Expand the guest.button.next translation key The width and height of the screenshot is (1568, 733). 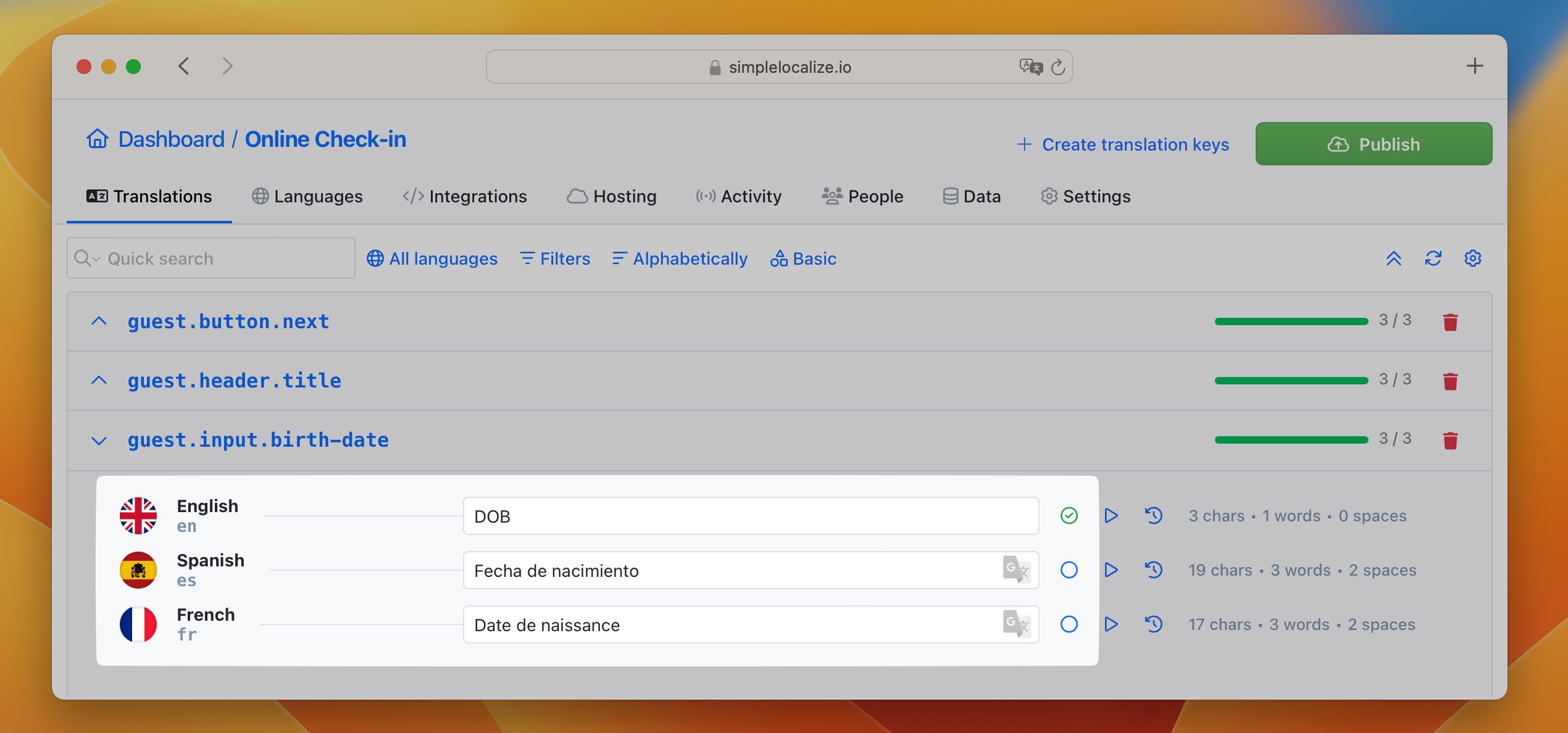tap(99, 321)
